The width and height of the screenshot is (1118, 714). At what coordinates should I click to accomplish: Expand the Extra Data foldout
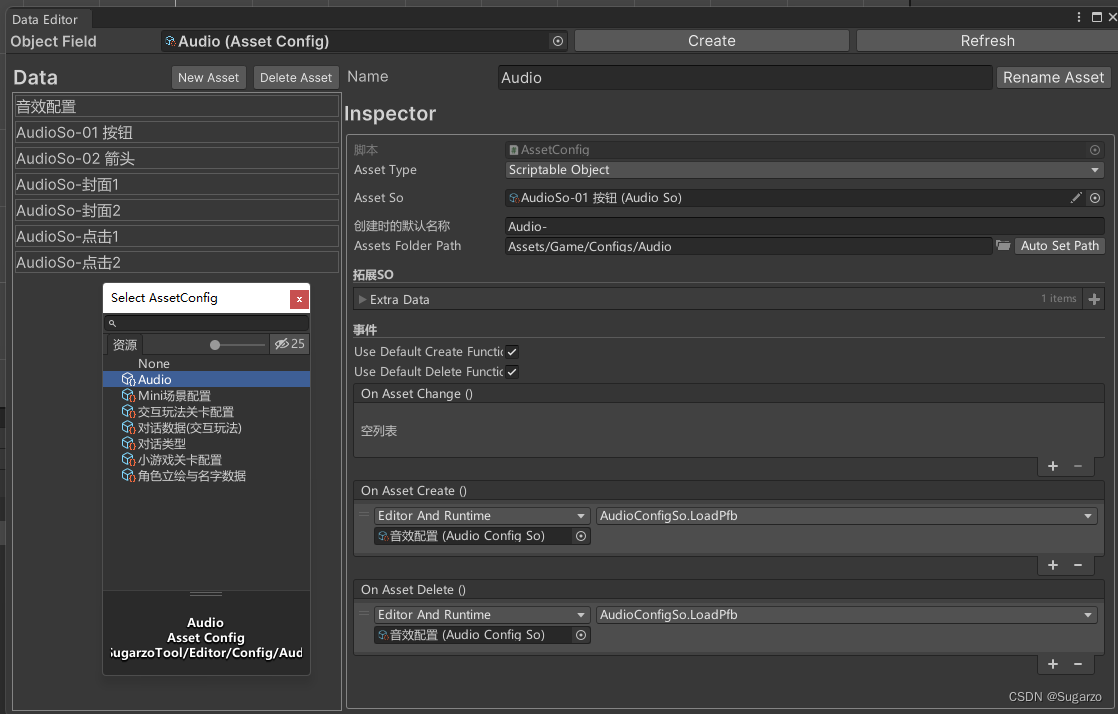pos(362,300)
